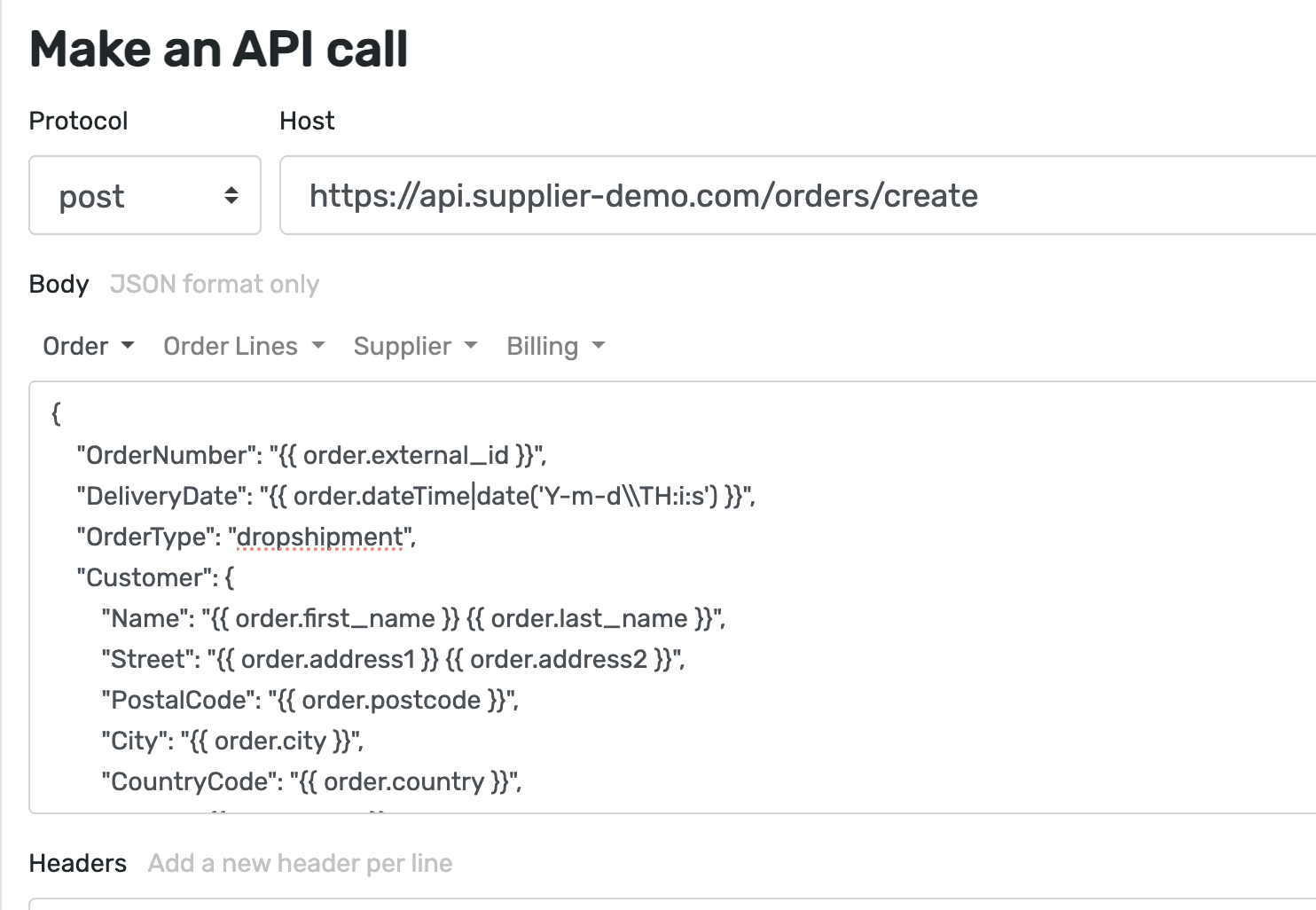Click the Body label above editor
The height and width of the screenshot is (910, 1316).
point(59,285)
